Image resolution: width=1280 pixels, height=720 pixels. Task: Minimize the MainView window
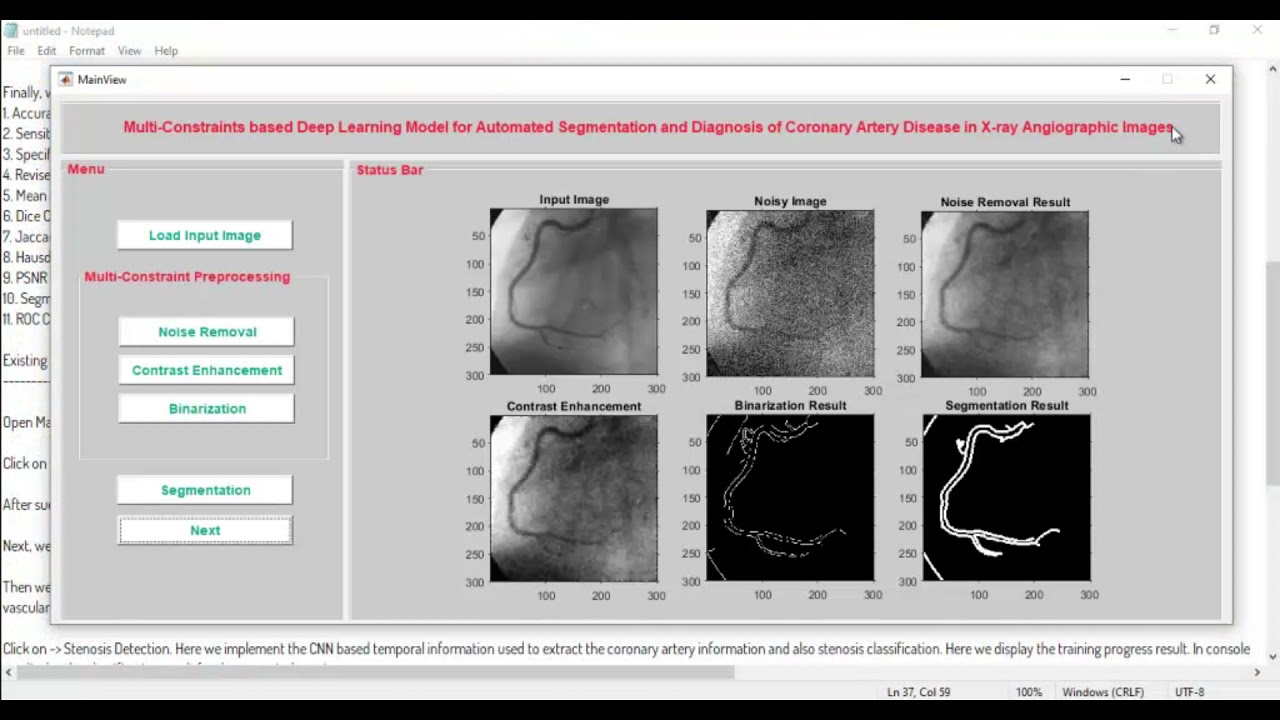[1125, 79]
